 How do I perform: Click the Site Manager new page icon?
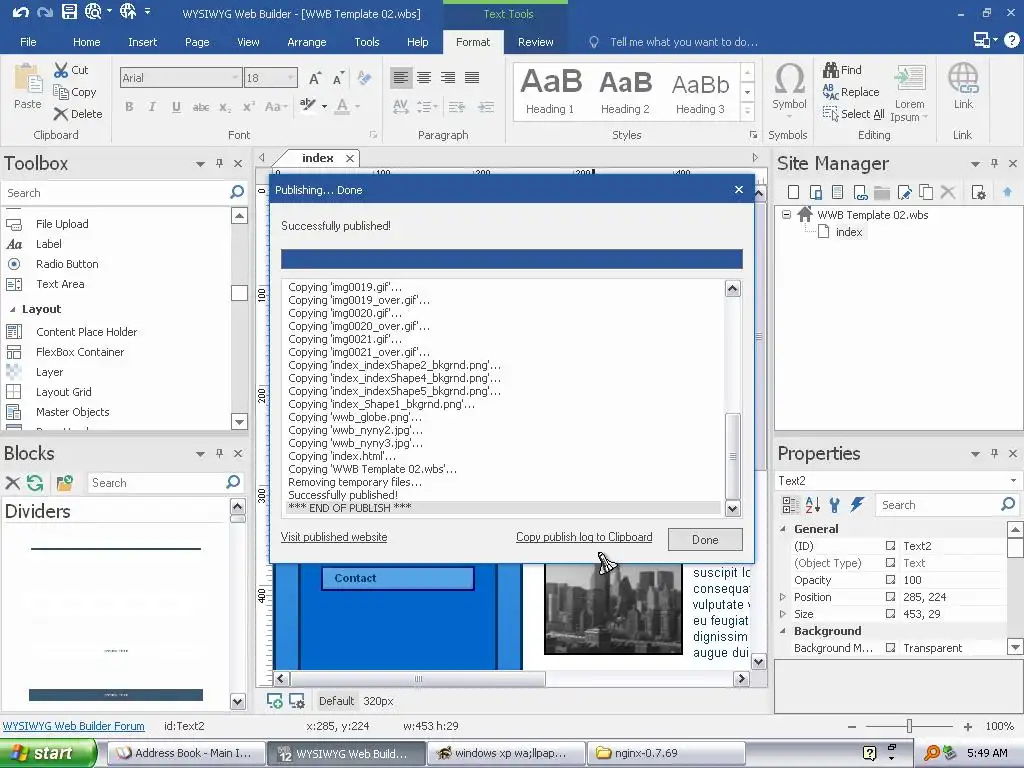coord(793,192)
